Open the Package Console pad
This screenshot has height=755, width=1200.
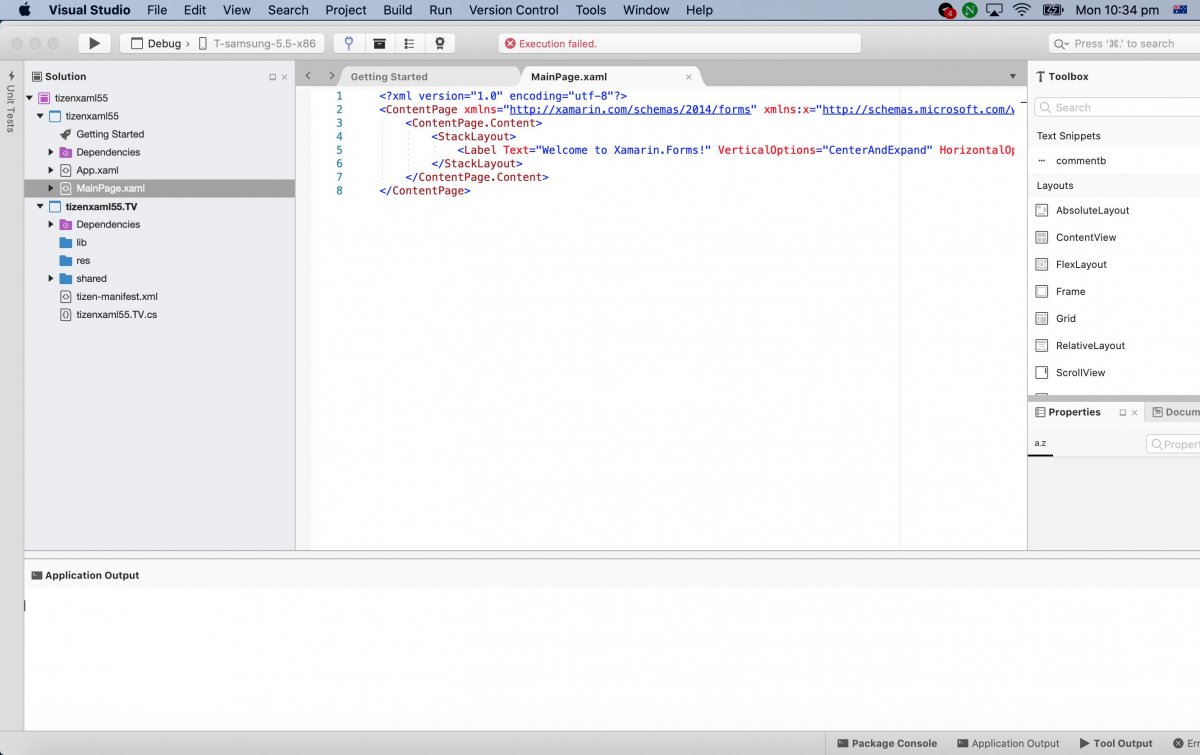click(x=887, y=743)
